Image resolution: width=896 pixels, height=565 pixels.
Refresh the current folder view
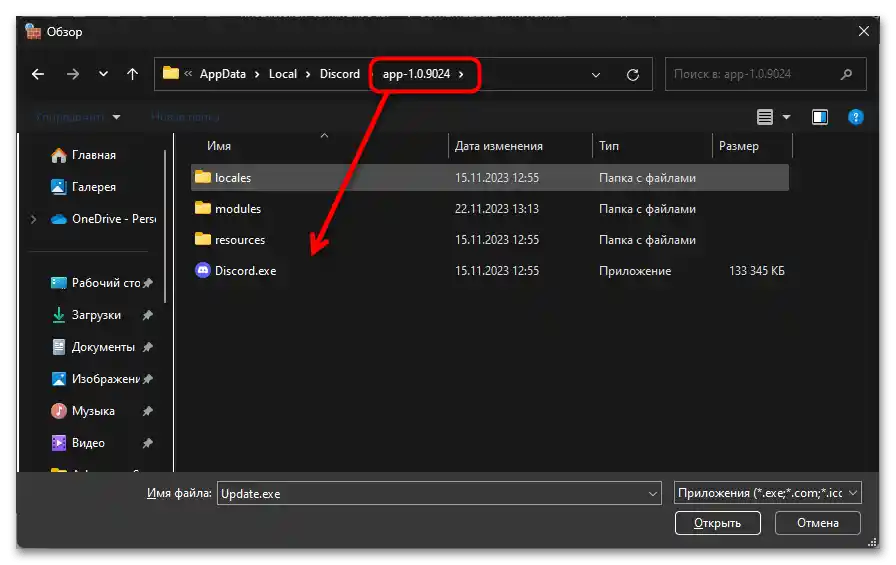(x=633, y=75)
